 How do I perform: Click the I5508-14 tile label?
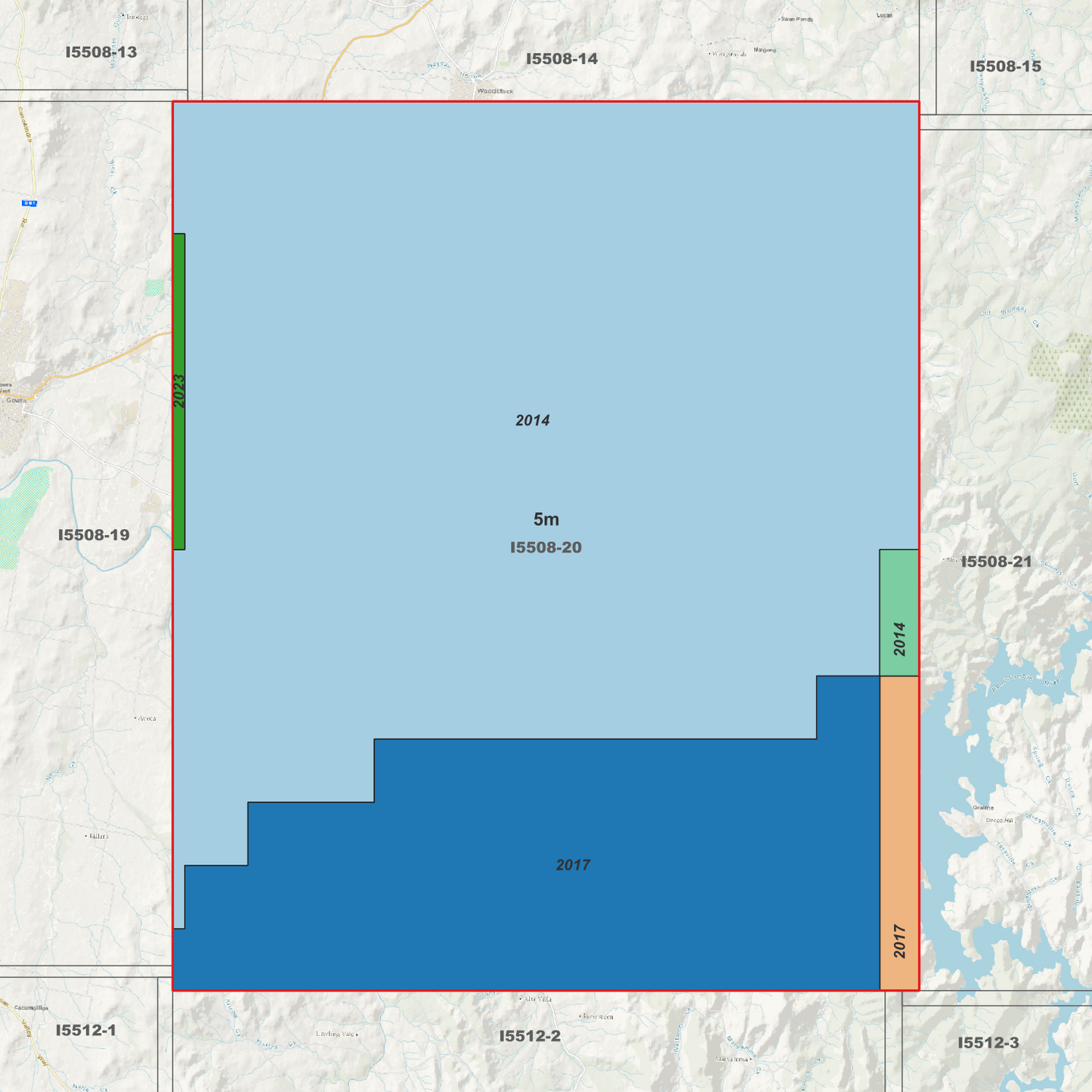click(561, 58)
